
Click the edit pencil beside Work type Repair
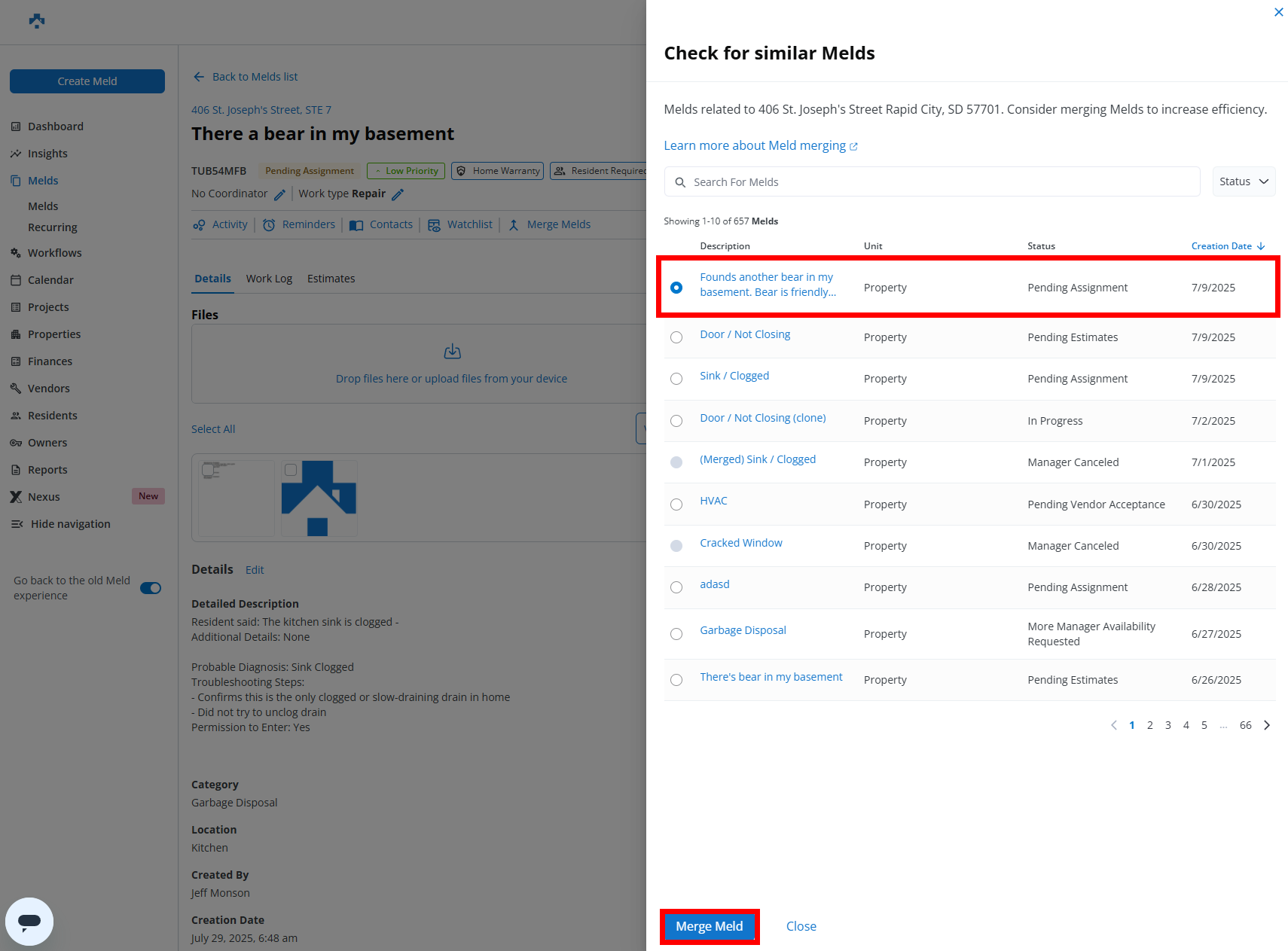pos(398,194)
